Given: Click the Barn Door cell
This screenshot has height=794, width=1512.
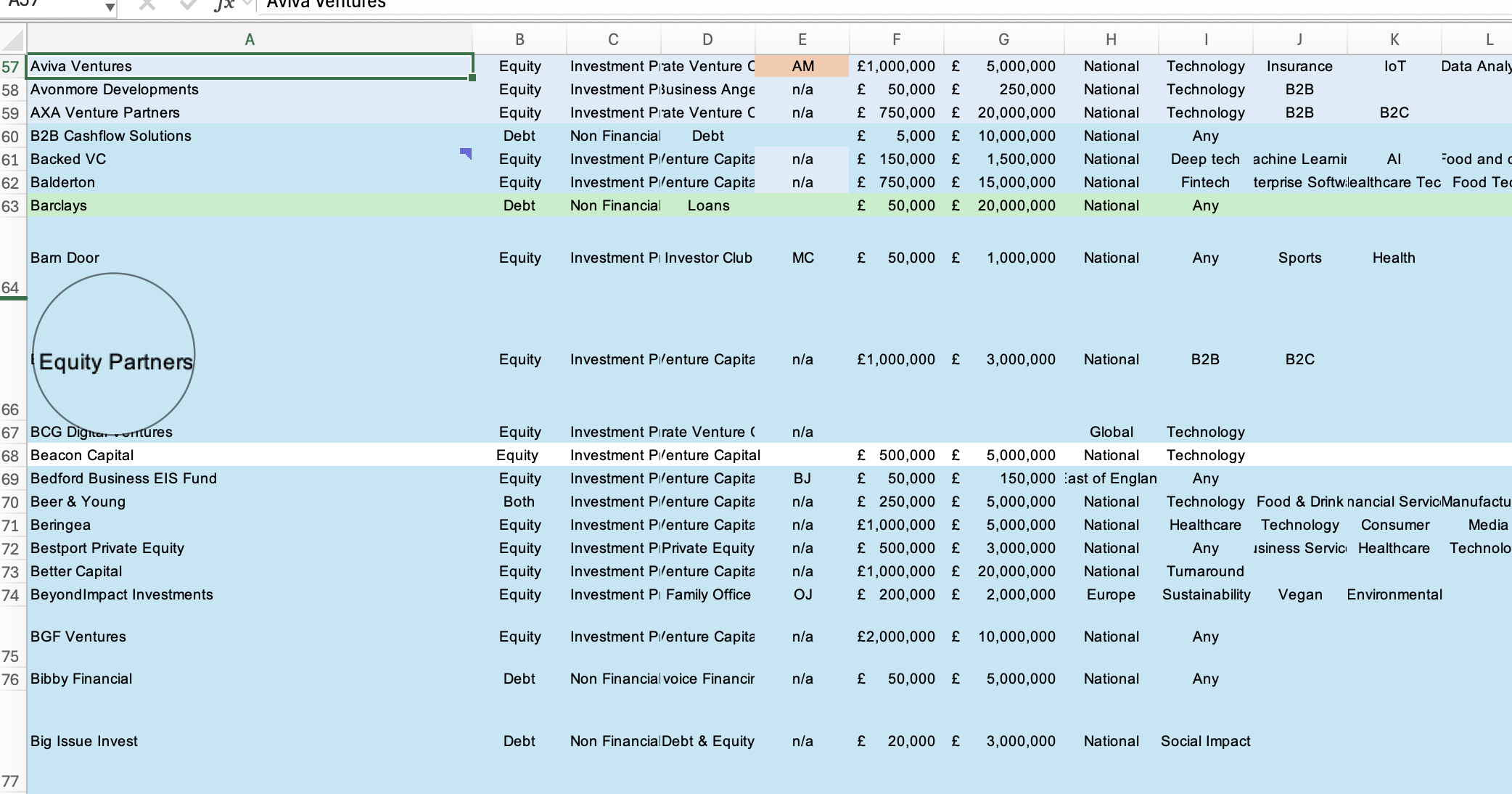Looking at the screenshot, I should (x=250, y=258).
